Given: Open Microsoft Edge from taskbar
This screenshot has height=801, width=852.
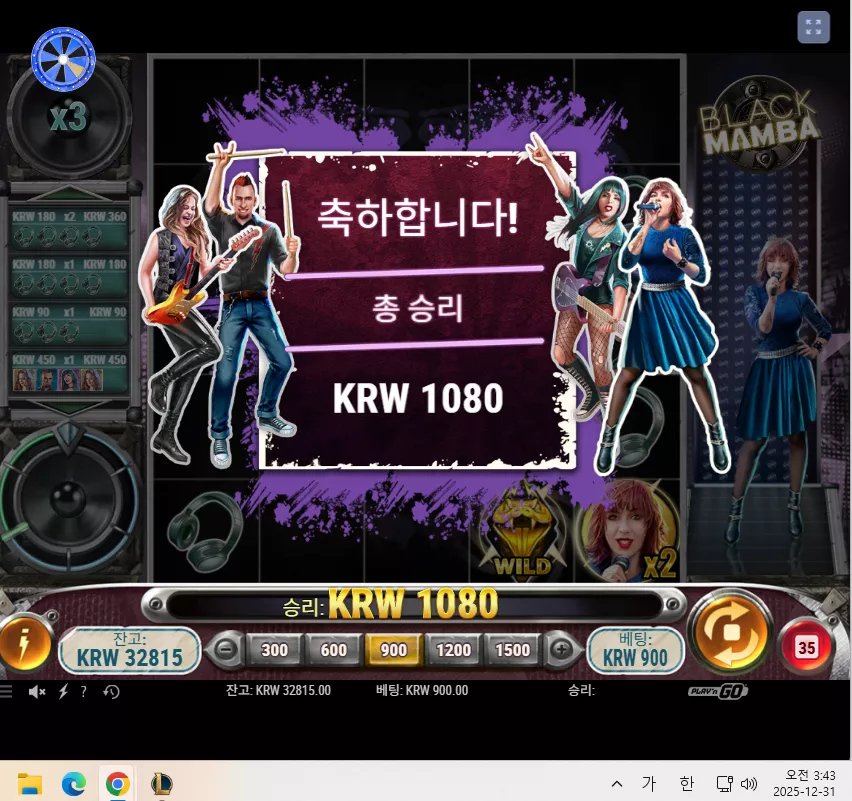Looking at the screenshot, I should click(x=73, y=784).
